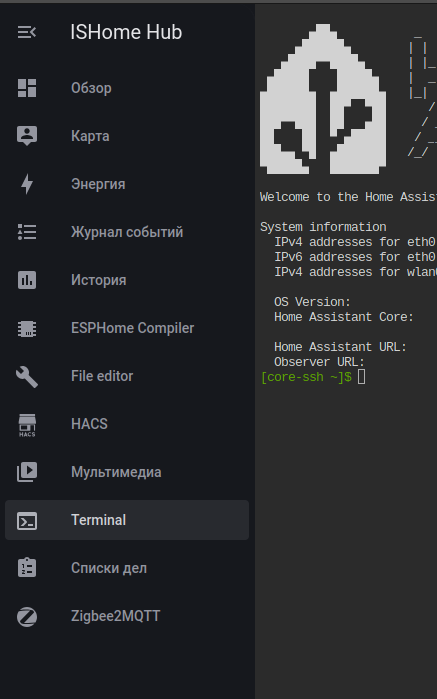Click the История bar chart icon
The height and width of the screenshot is (699, 437).
27,280
